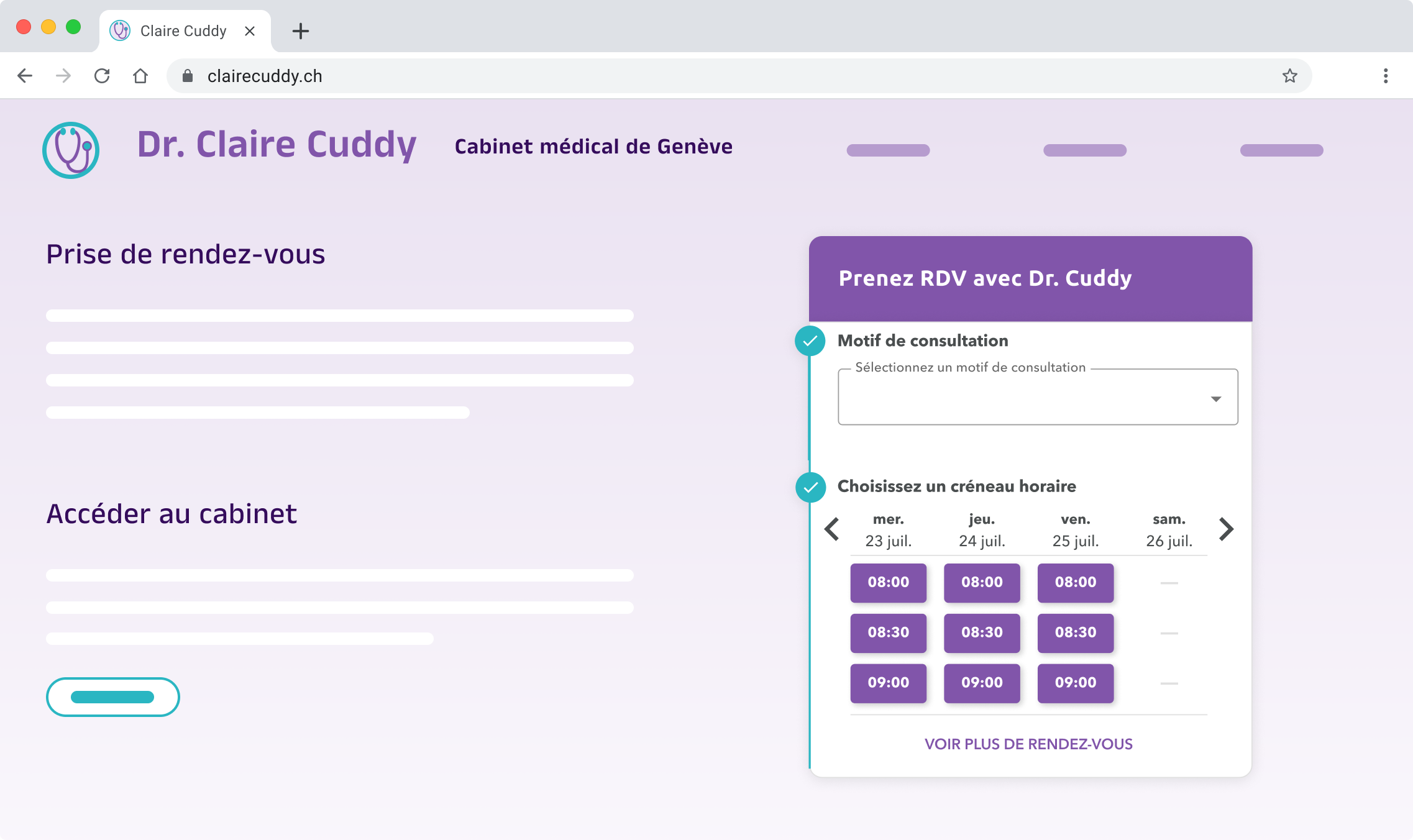Open the first header navigation placeholder
The image size is (1413, 840).
[x=888, y=150]
